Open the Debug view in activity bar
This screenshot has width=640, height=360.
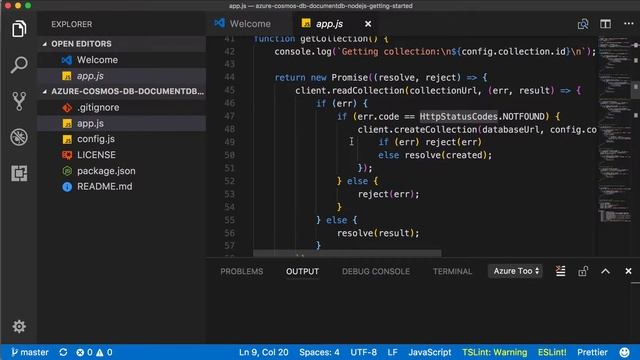19,137
